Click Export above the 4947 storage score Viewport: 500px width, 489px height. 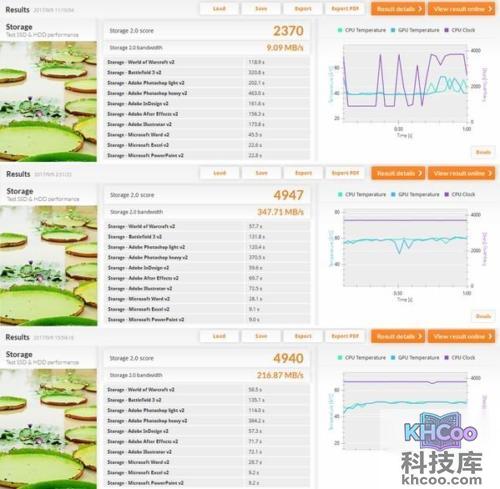point(303,173)
